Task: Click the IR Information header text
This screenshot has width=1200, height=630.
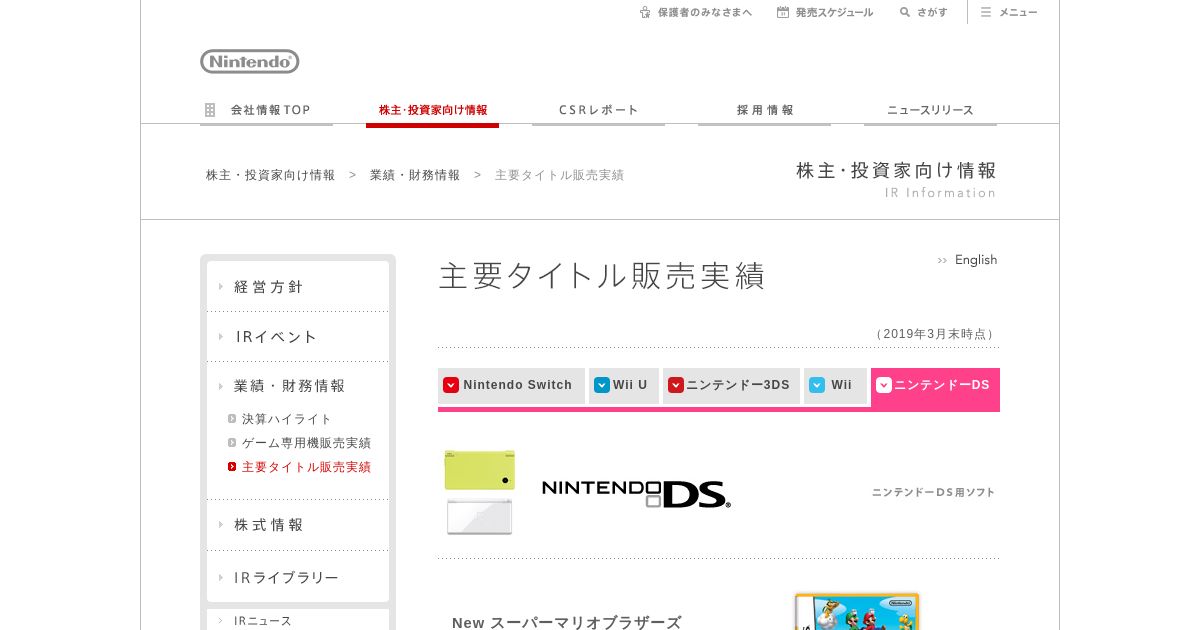Action: pos(940,193)
